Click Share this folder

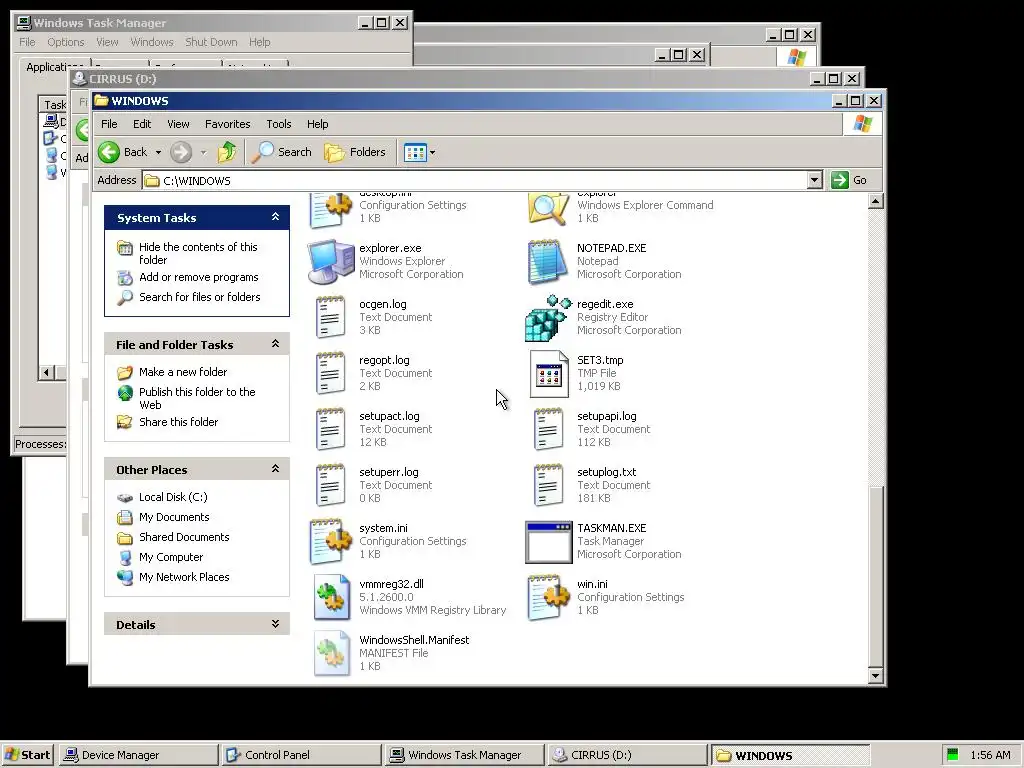pyautogui.click(x=167, y=422)
